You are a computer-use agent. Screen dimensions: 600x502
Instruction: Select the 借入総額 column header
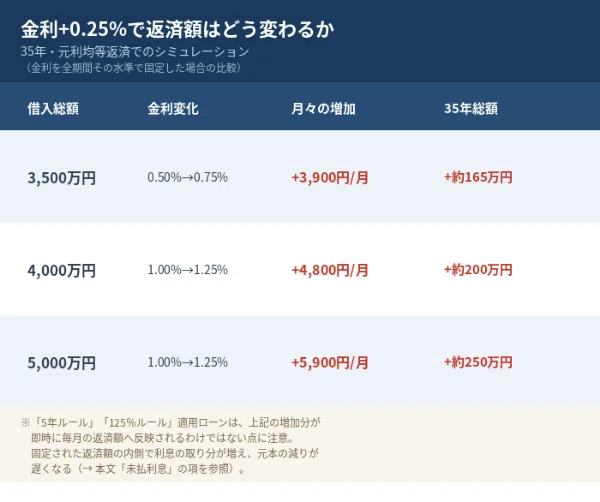tap(53, 109)
